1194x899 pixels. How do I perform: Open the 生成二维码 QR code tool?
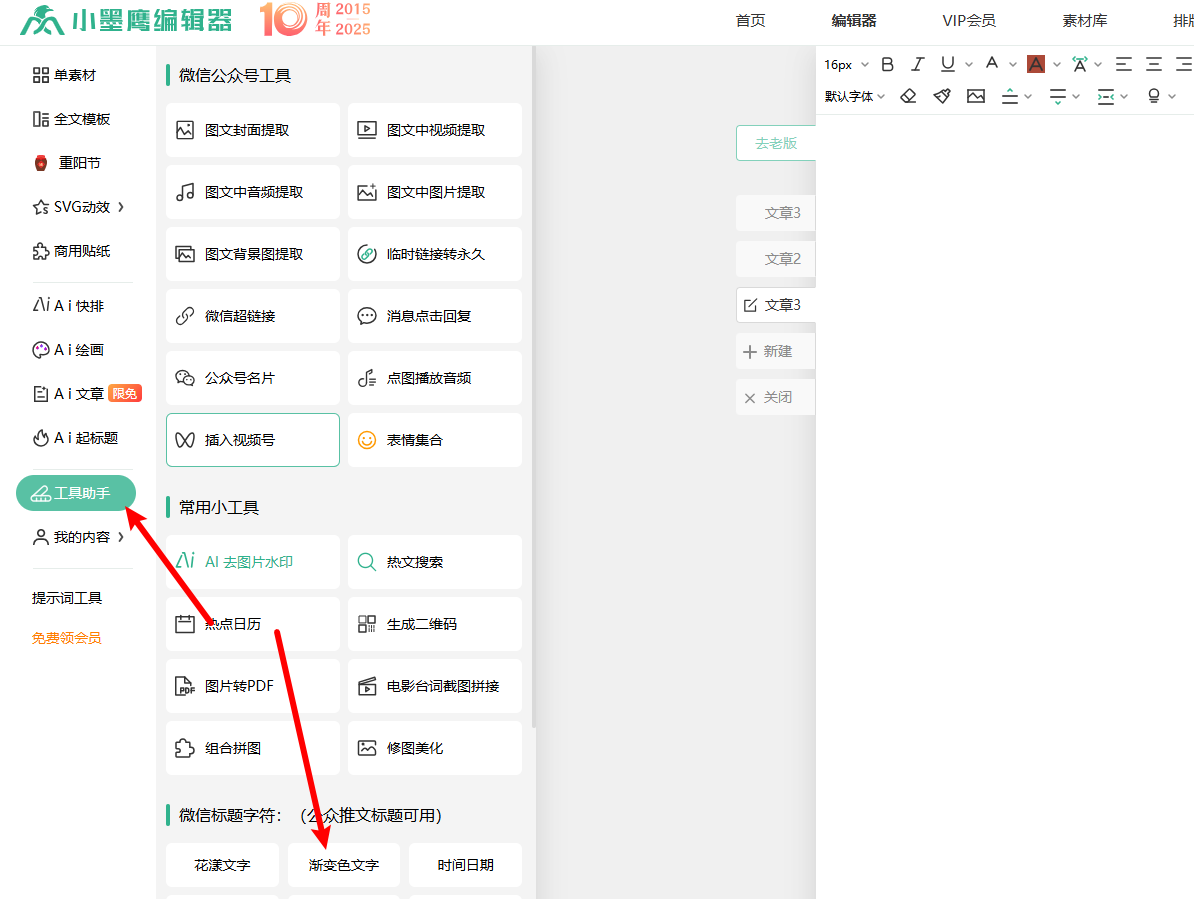[434, 624]
